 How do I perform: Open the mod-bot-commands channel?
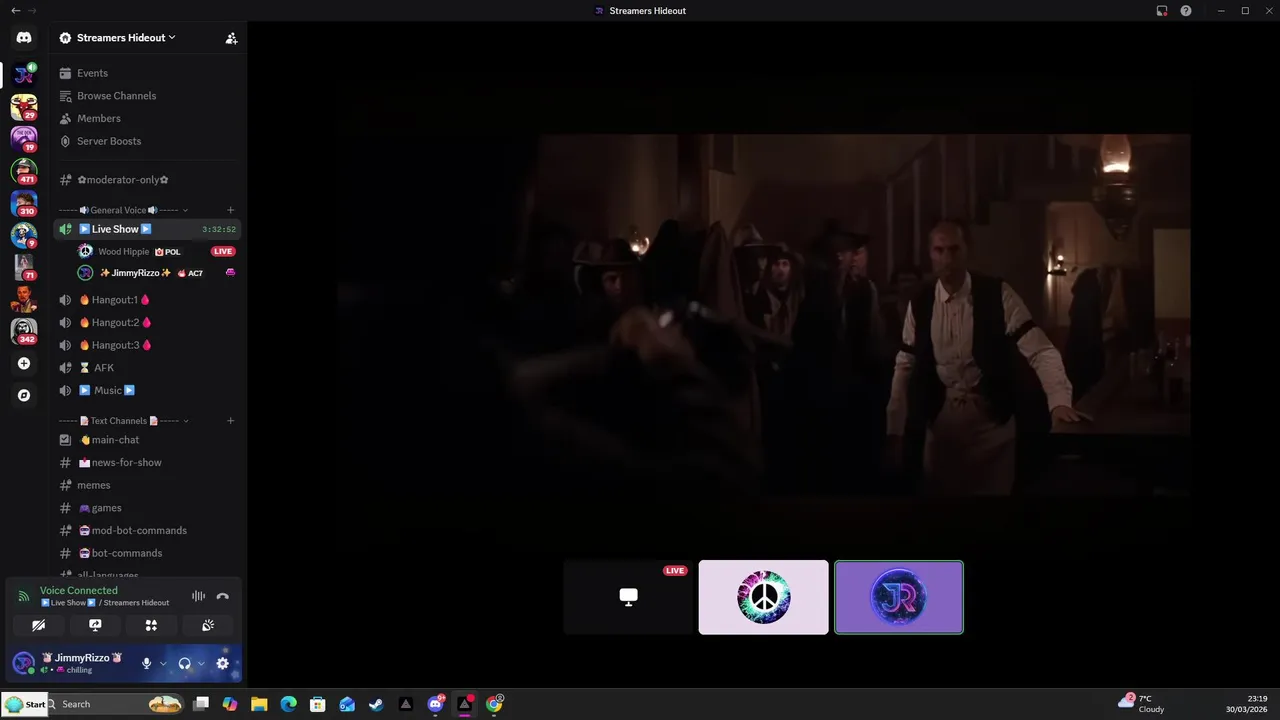(x=148, y=531)
